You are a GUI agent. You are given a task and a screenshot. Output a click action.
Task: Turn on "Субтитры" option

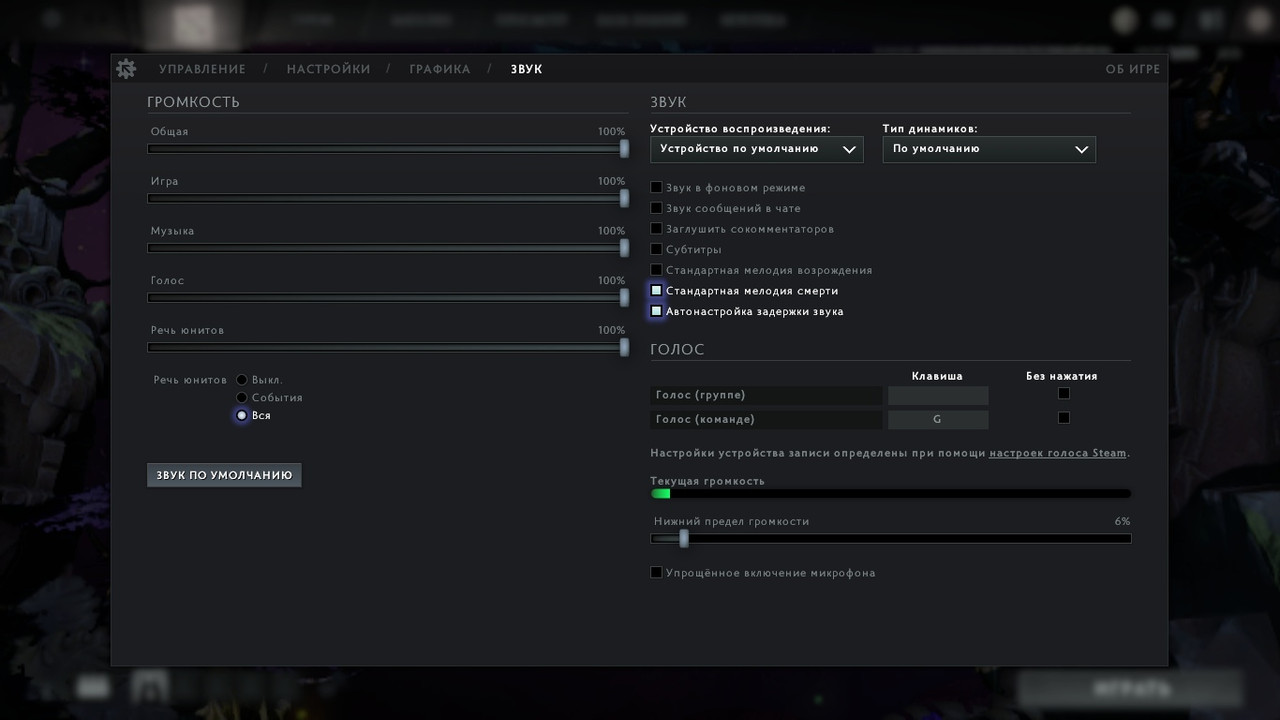coord(657,249)
